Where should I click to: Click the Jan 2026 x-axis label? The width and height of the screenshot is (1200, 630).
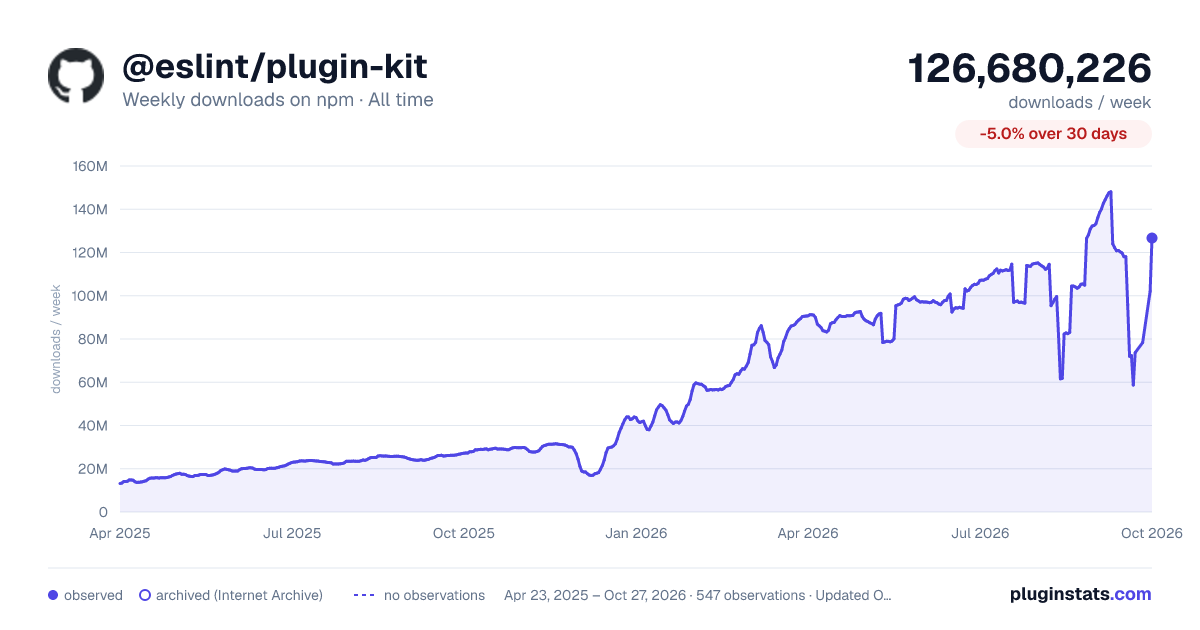pos(637,533)
